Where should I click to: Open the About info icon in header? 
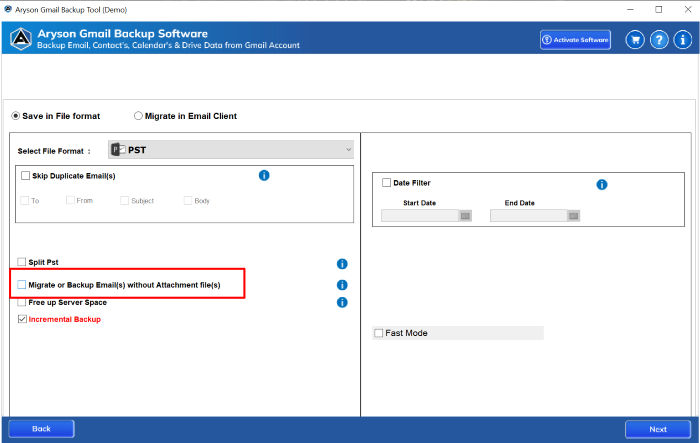click(683, 40)
